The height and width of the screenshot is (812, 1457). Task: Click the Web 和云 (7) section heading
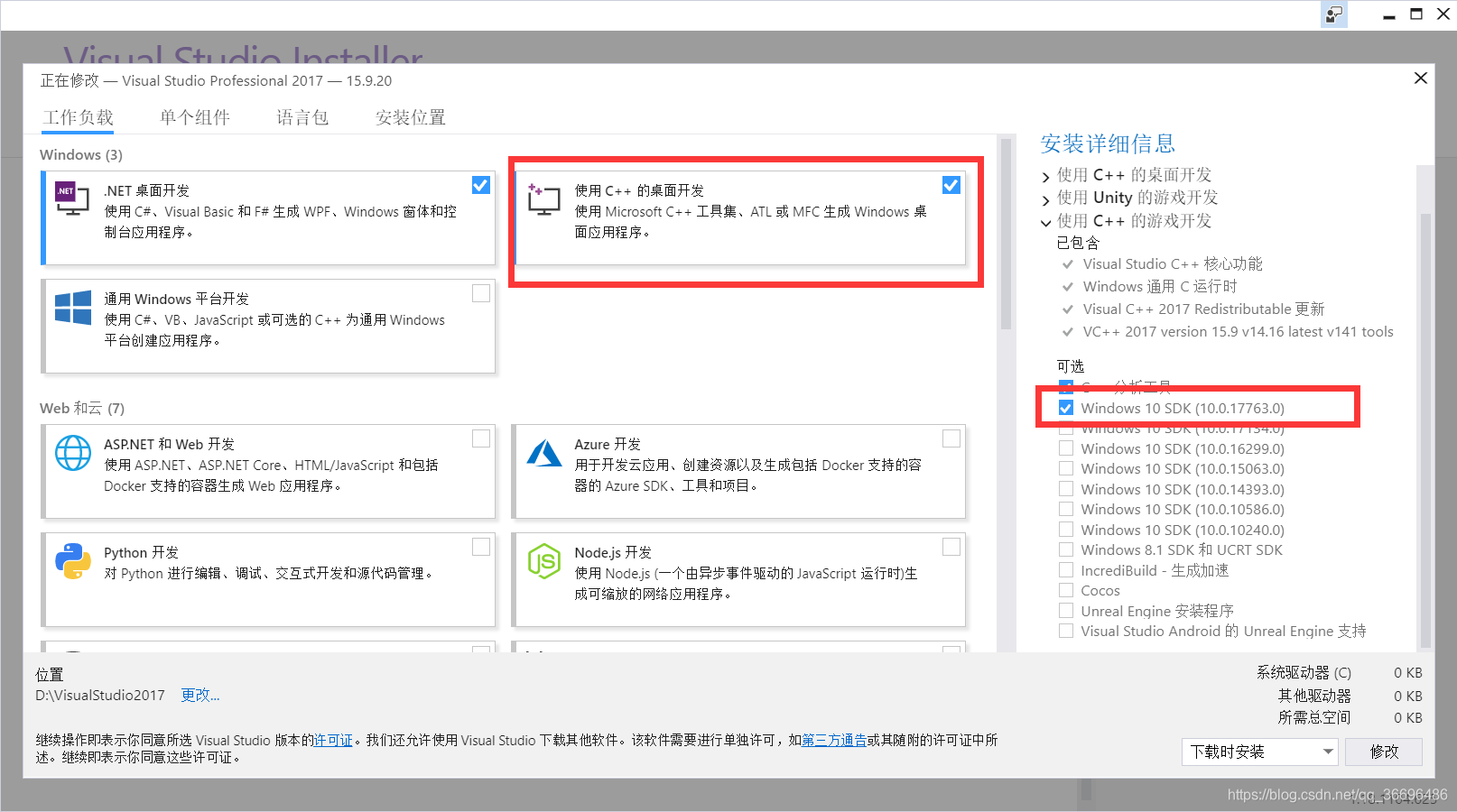tap(82, 408)
